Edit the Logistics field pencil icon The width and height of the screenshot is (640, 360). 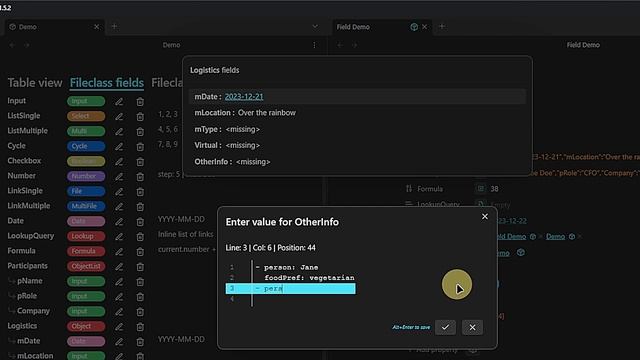[x=119, y=327]
